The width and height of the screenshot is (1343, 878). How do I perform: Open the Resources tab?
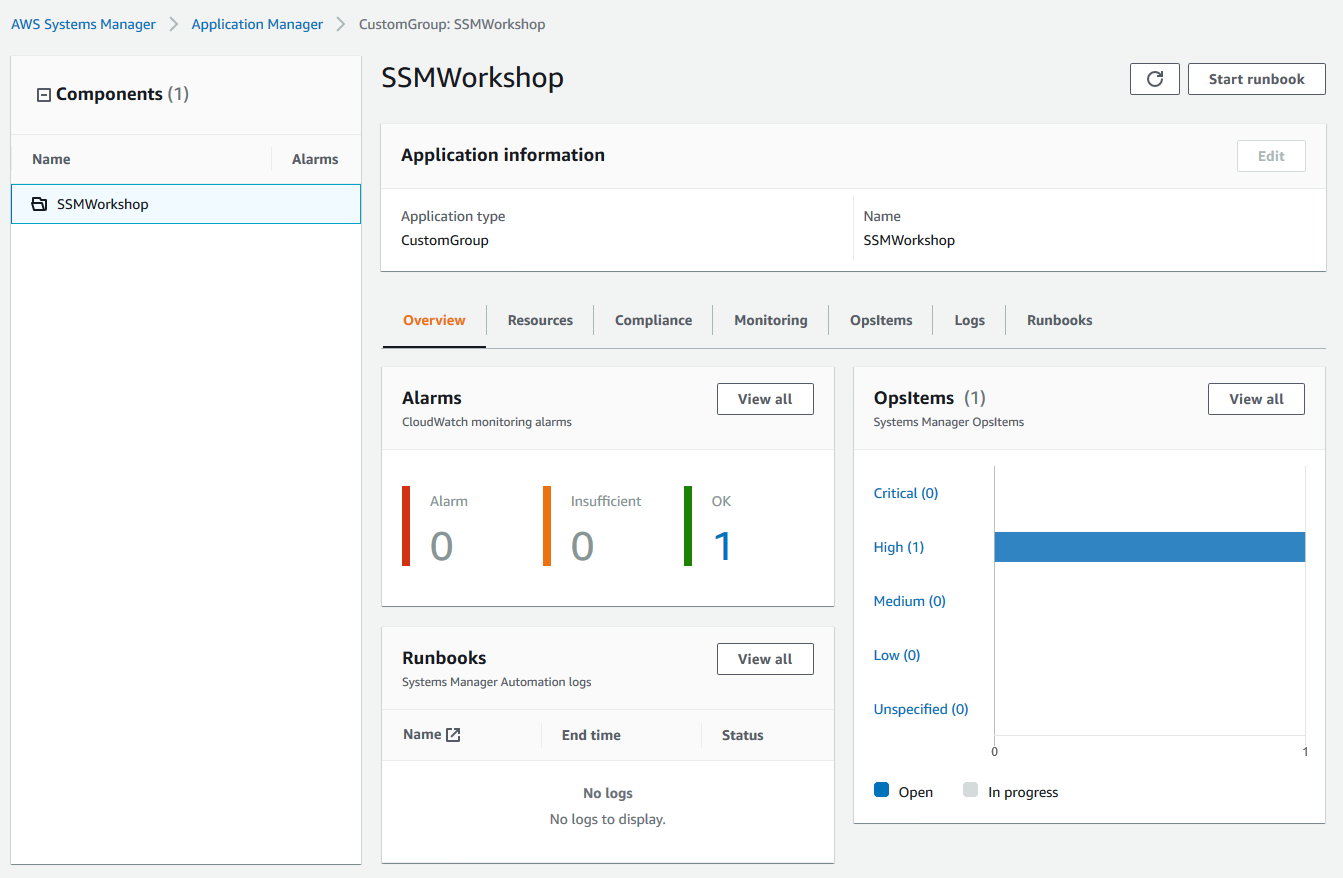pyautogui.click(x=540, y=320)
